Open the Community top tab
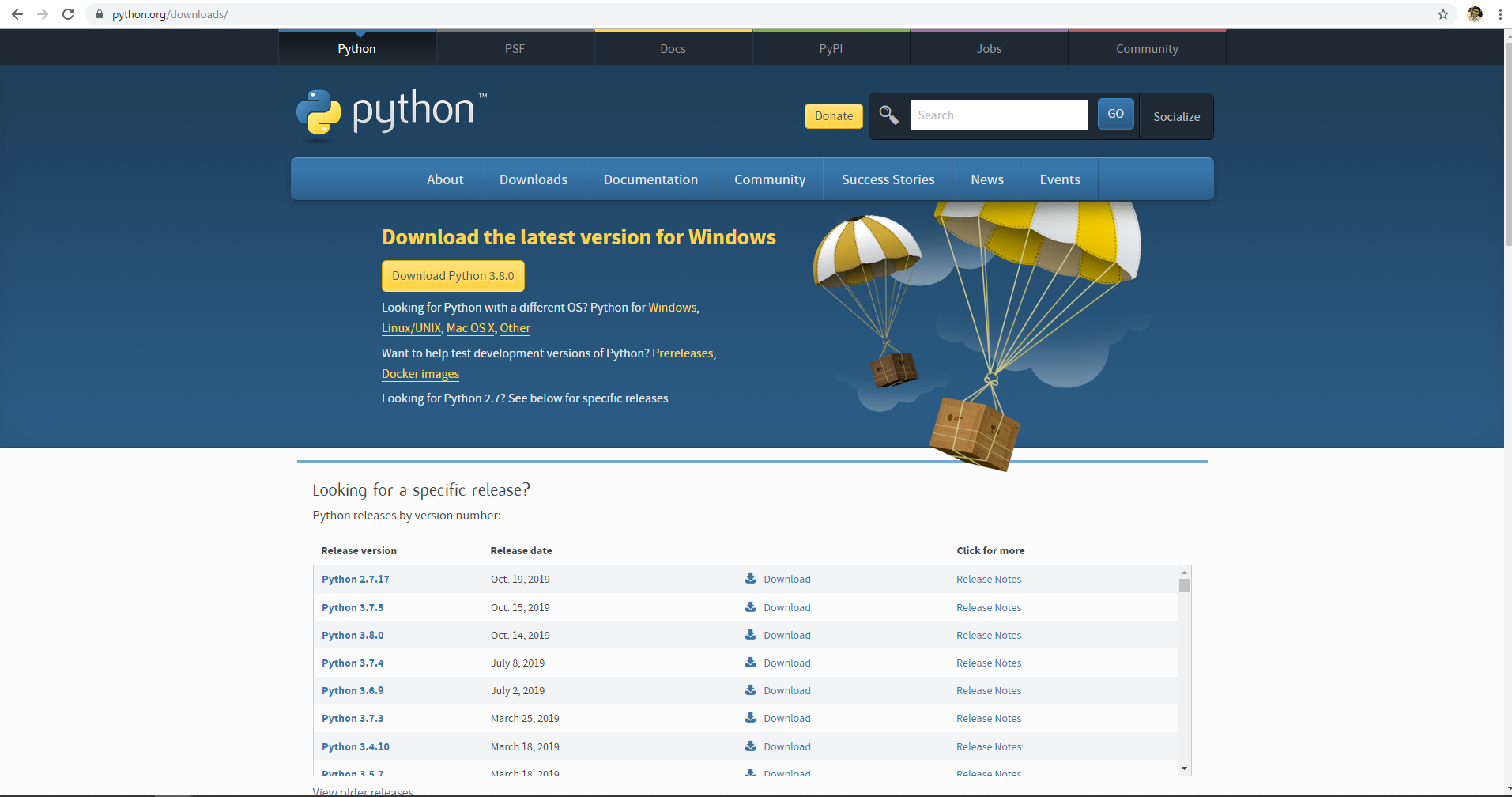The image size is (1512, 797). coord(1148,48)
